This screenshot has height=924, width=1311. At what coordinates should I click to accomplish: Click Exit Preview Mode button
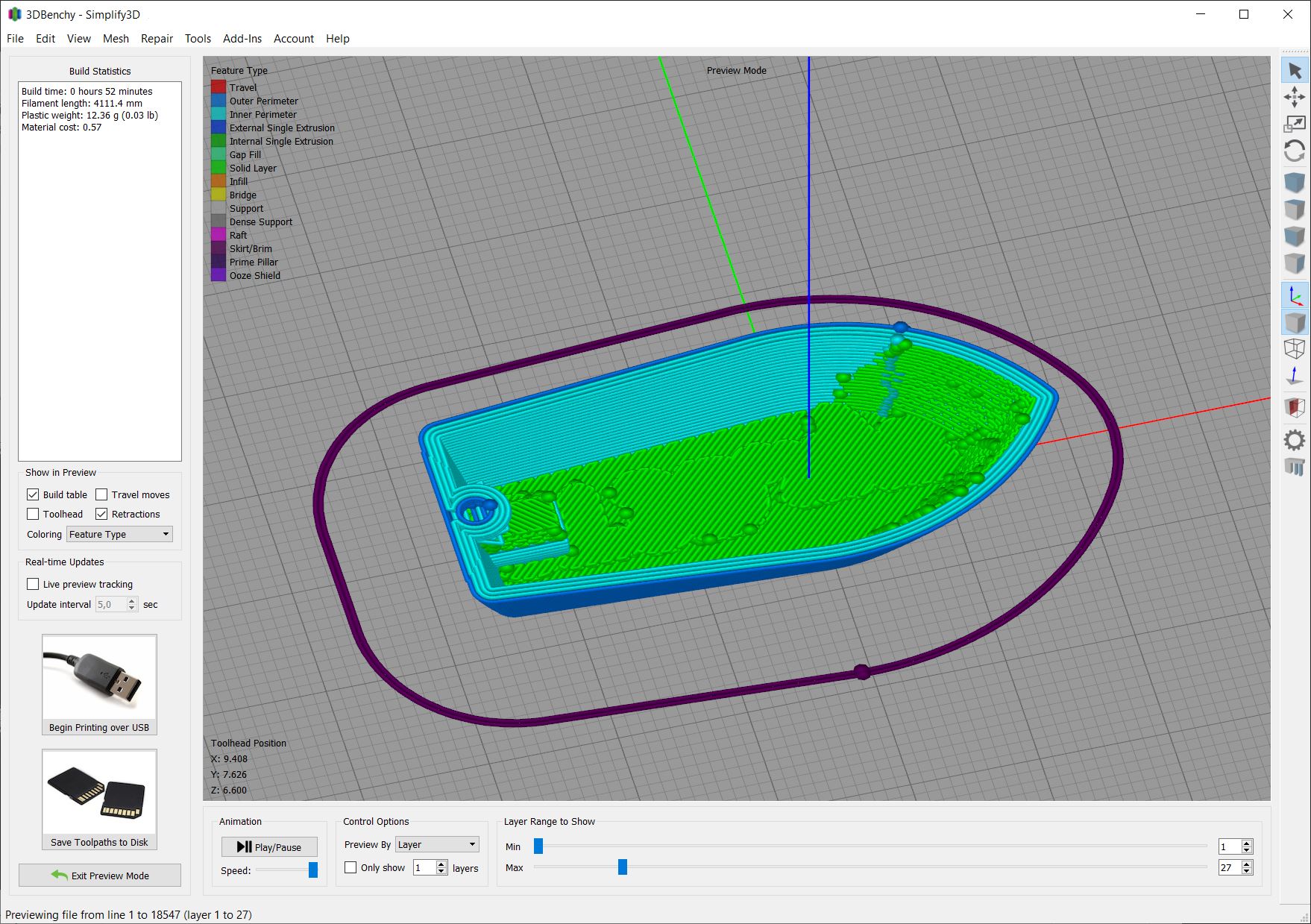click(100, 875)
